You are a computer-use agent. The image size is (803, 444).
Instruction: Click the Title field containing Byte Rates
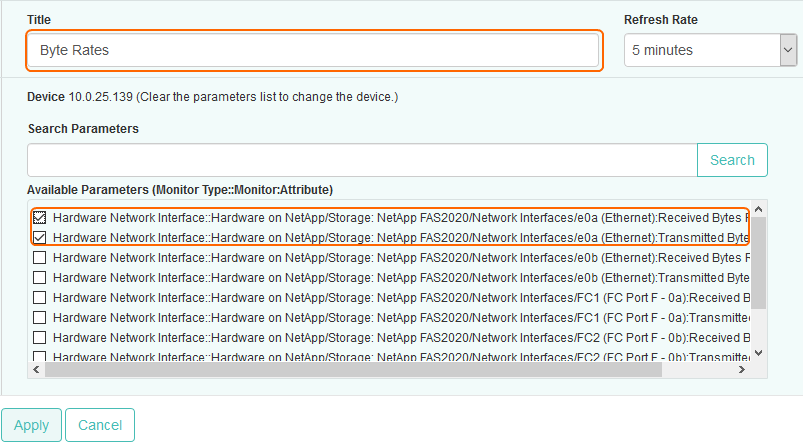pos(313,50)
